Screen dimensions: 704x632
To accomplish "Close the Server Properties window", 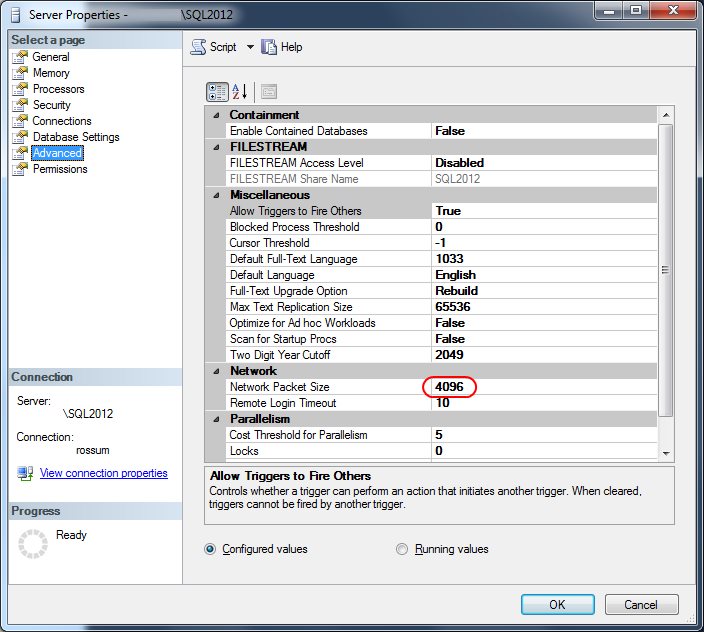I will [x=673, y=10].
